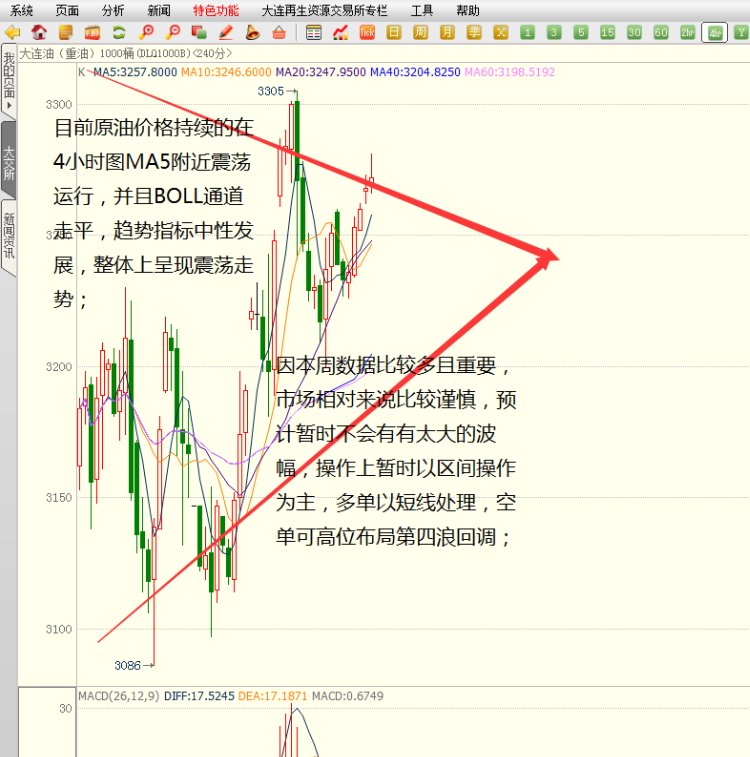Open the 工具 menu
The height and width of the screenshot is (757, 750).
[422, 11]
